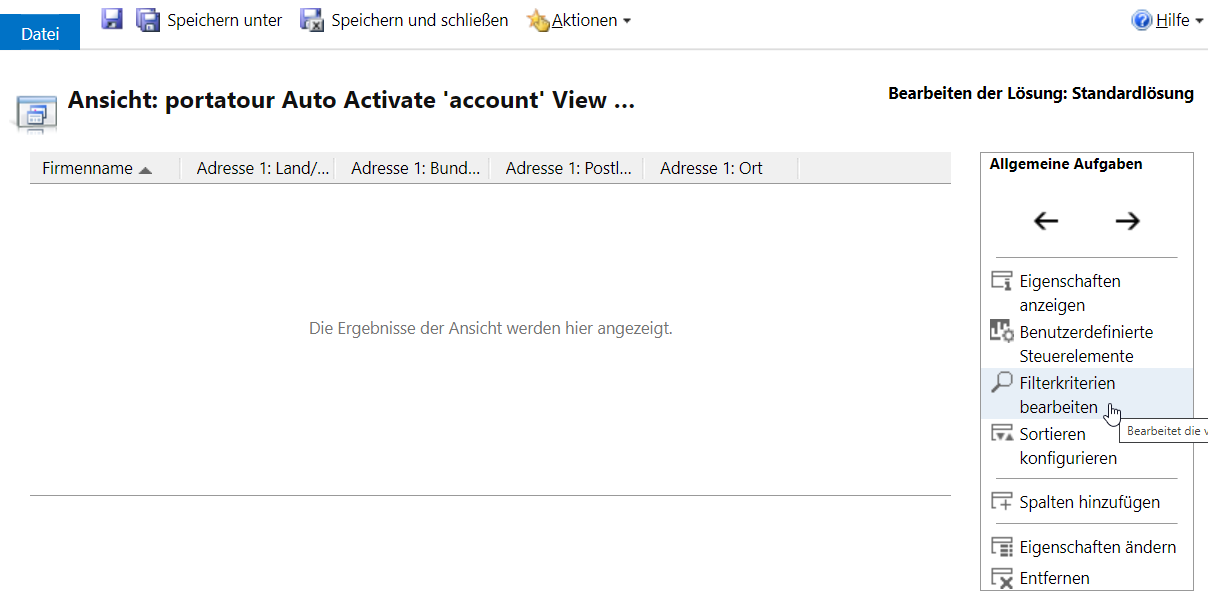The height and width of the screenshot is (599, 1208).
Task: Open Sortieren konfigurieren link
Action: point(1068,446)
